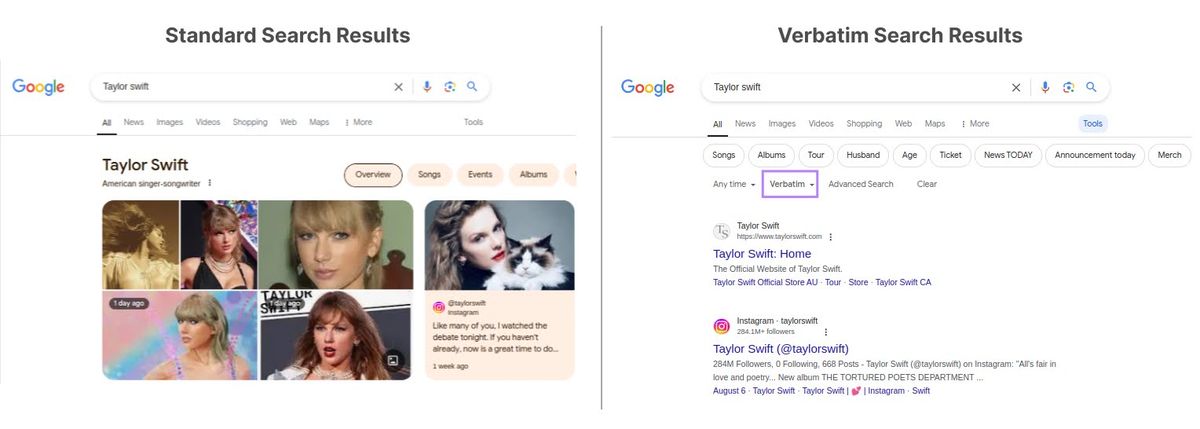
Task: Toggle highlighted Tools button in Verbatim panel
Action: (x=1093, y=124)
